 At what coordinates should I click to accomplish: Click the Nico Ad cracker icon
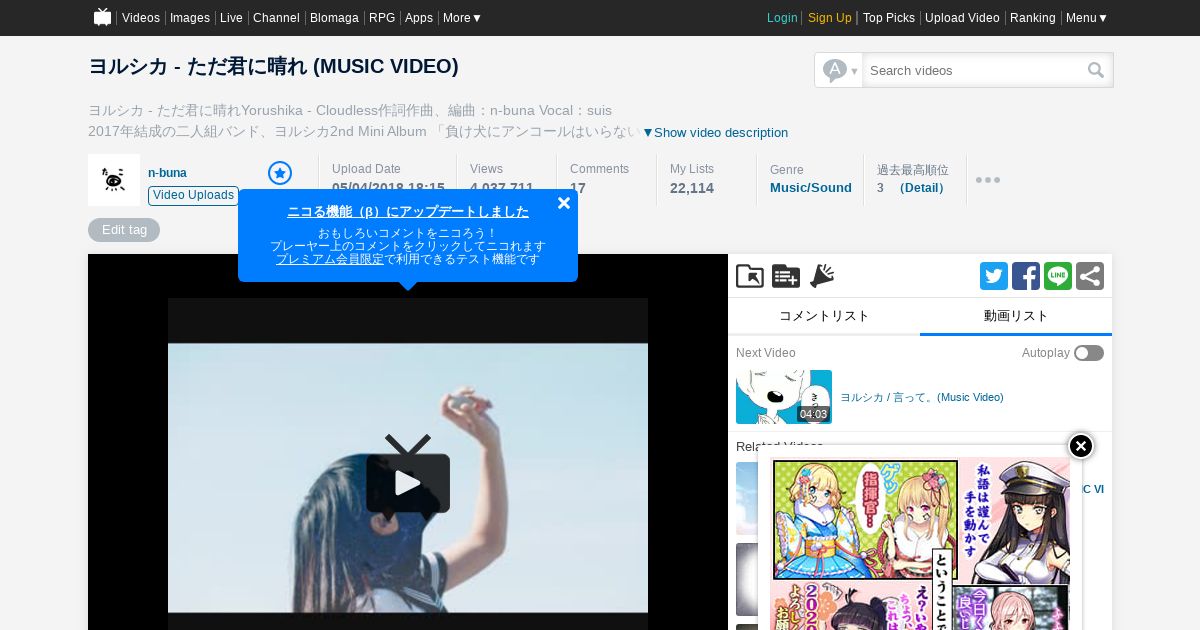pos(822,276)
